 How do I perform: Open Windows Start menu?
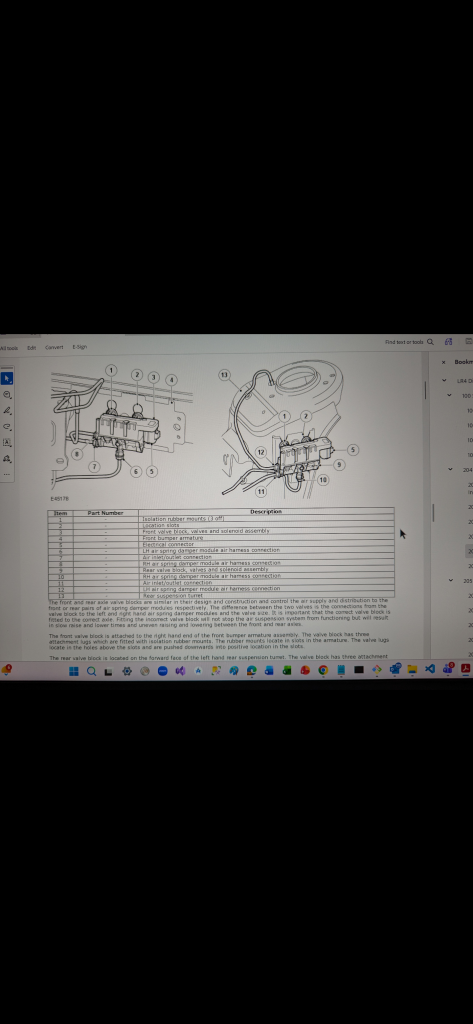[x=74, y=670]
